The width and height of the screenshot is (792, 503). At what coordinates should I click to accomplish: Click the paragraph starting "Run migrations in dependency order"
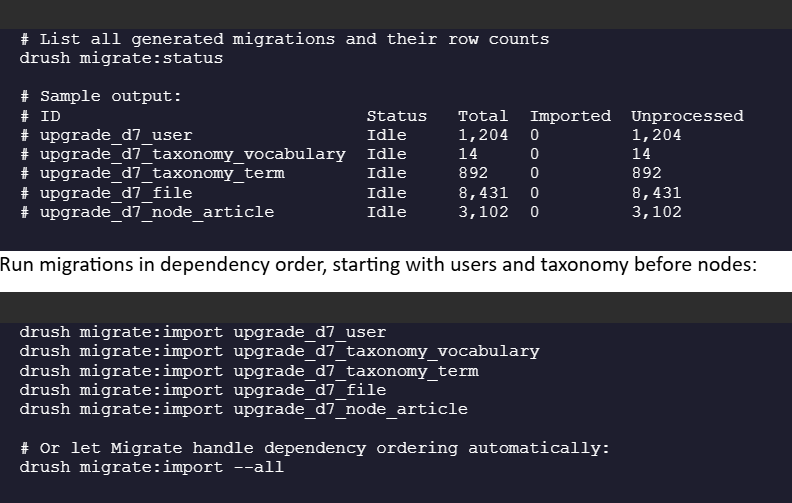378,265
